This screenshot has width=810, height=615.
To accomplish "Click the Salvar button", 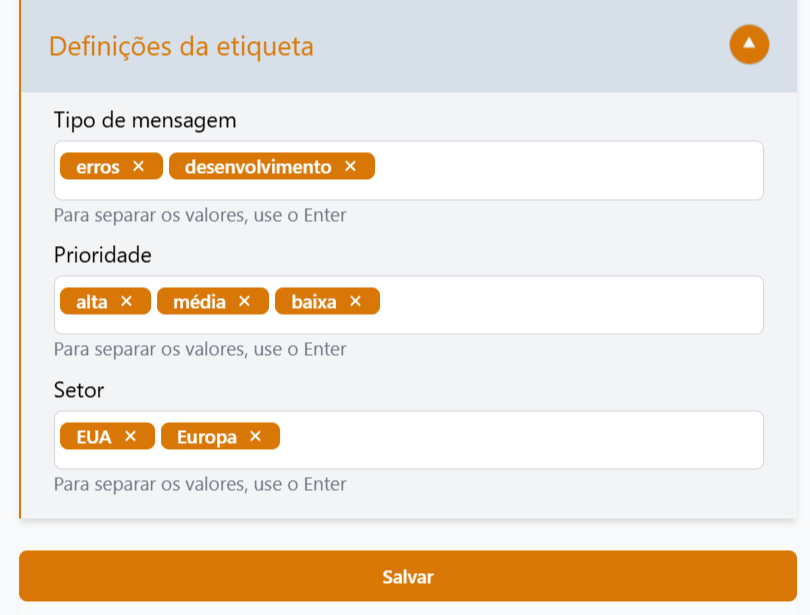I will 408,576.
